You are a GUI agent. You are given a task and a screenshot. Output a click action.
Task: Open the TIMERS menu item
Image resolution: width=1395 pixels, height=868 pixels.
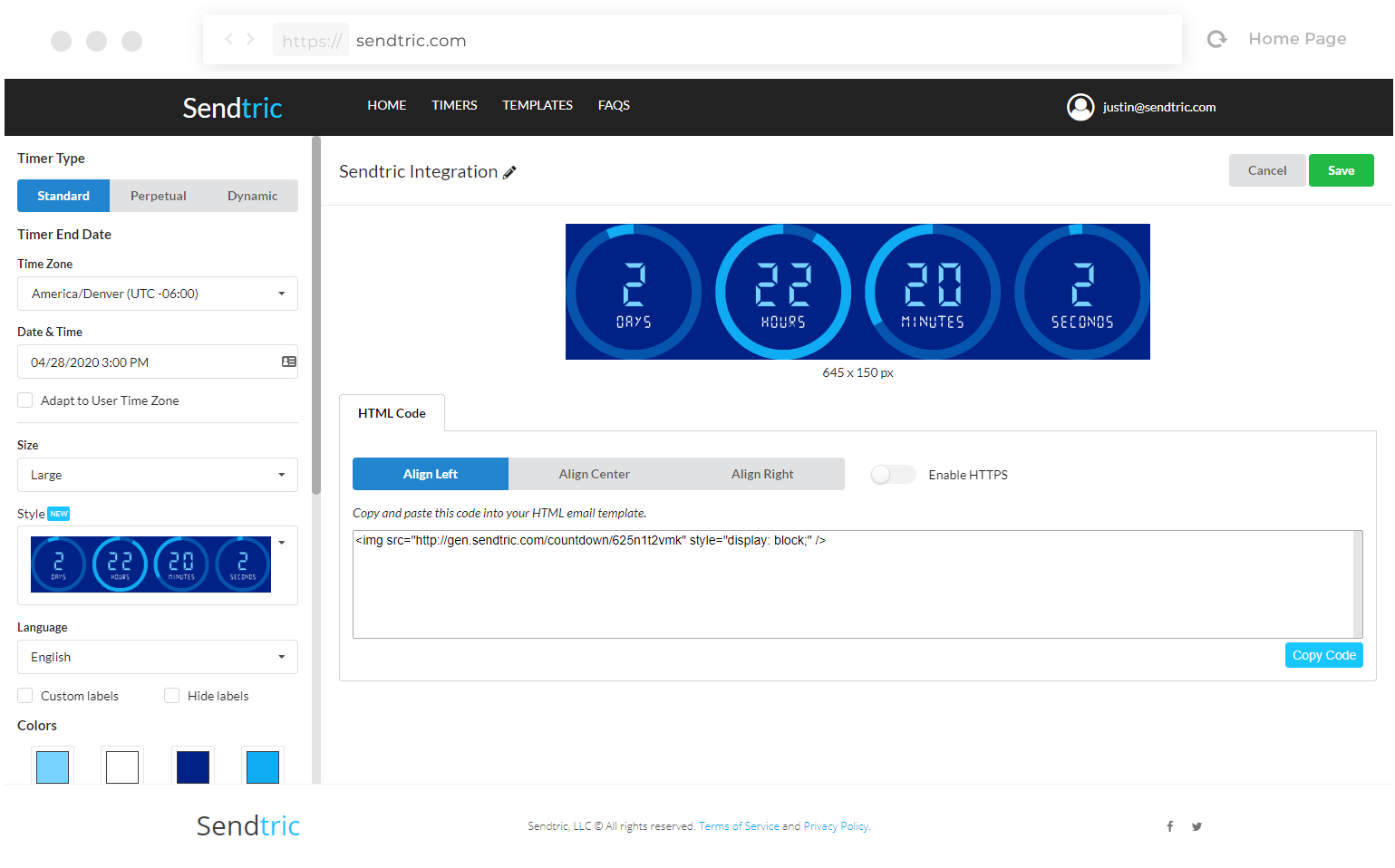tap(454, 105)
